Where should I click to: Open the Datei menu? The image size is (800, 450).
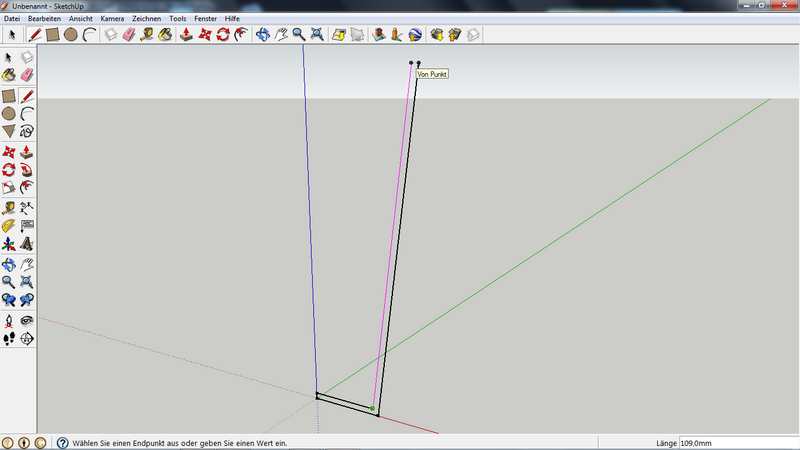[x=12, y=19]
